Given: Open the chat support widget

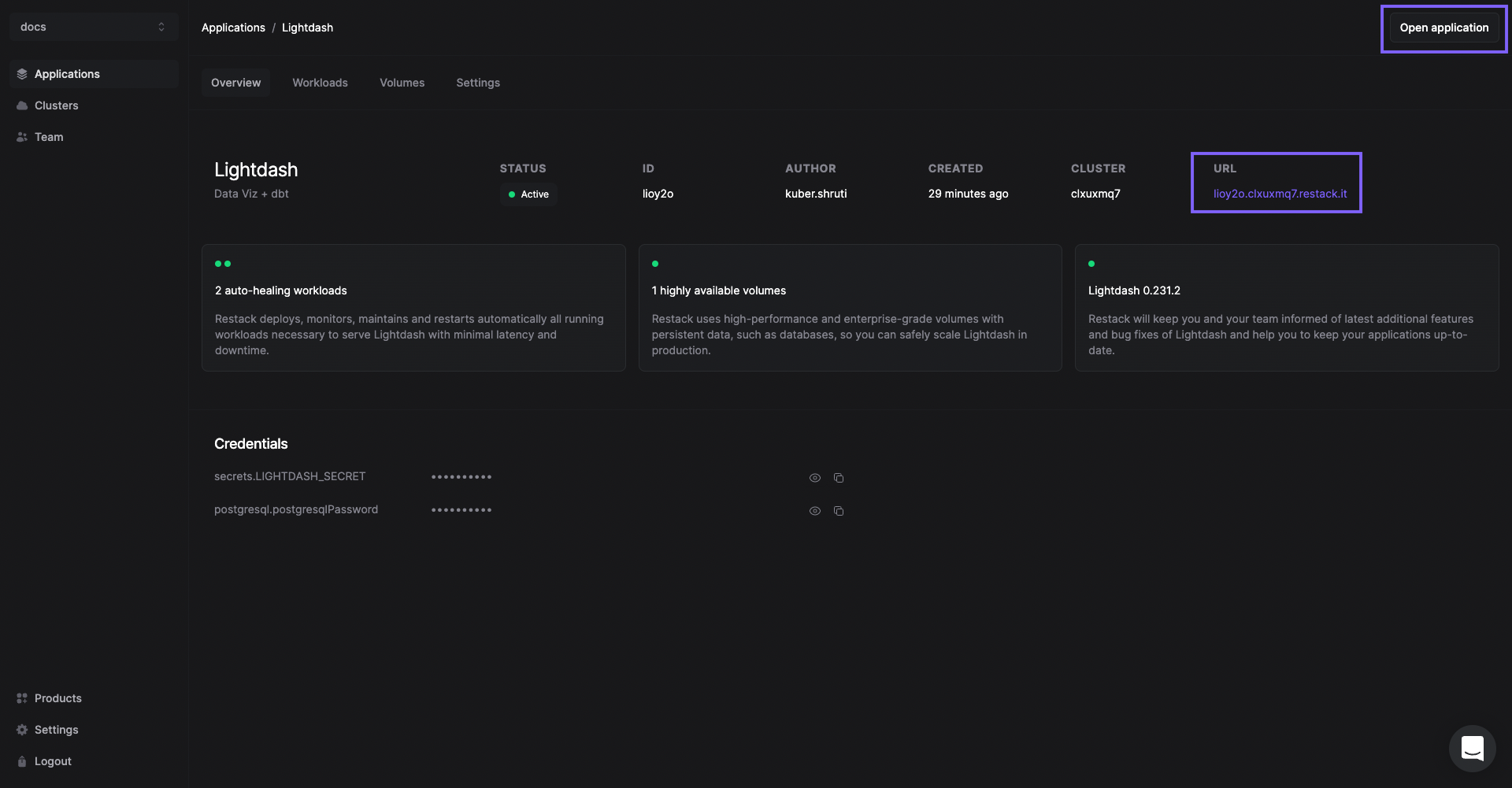Looking at the screenshot, I should [1472, 748].
